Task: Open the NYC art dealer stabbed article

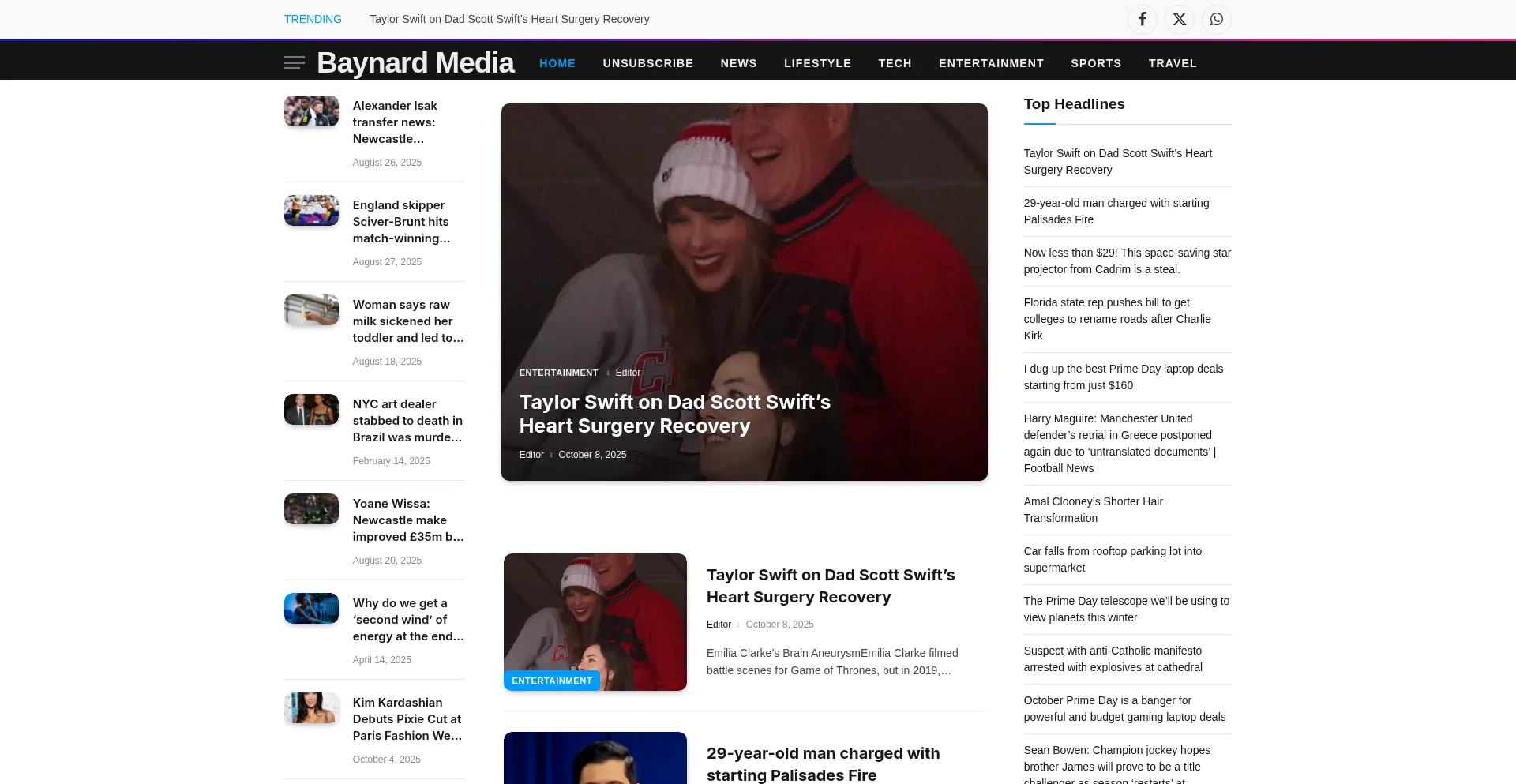Action: coord(407,421)
